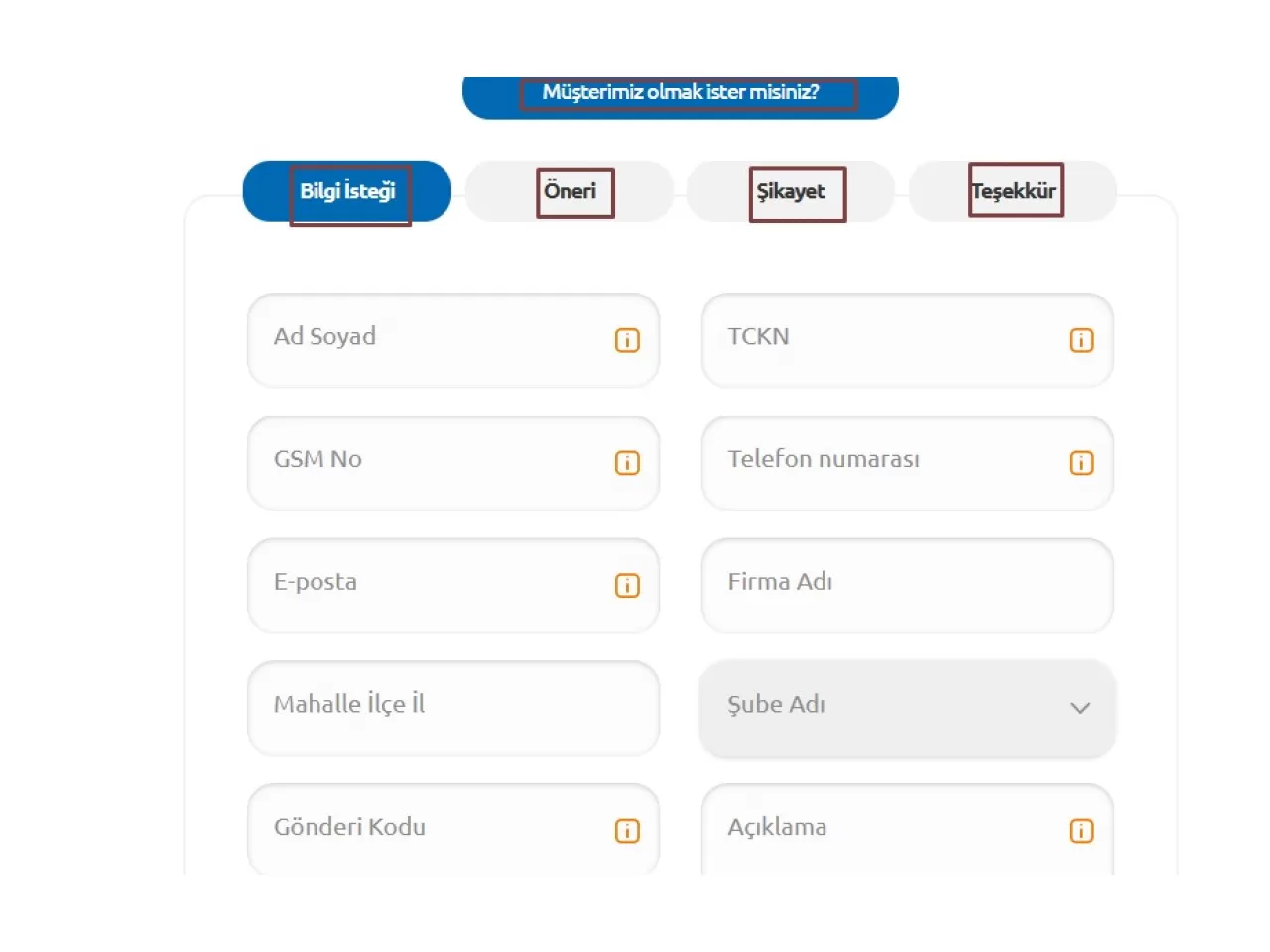The image size is (1270, 952).
Task: Click info icon in Açıklama field
Action: point(1081,831)
